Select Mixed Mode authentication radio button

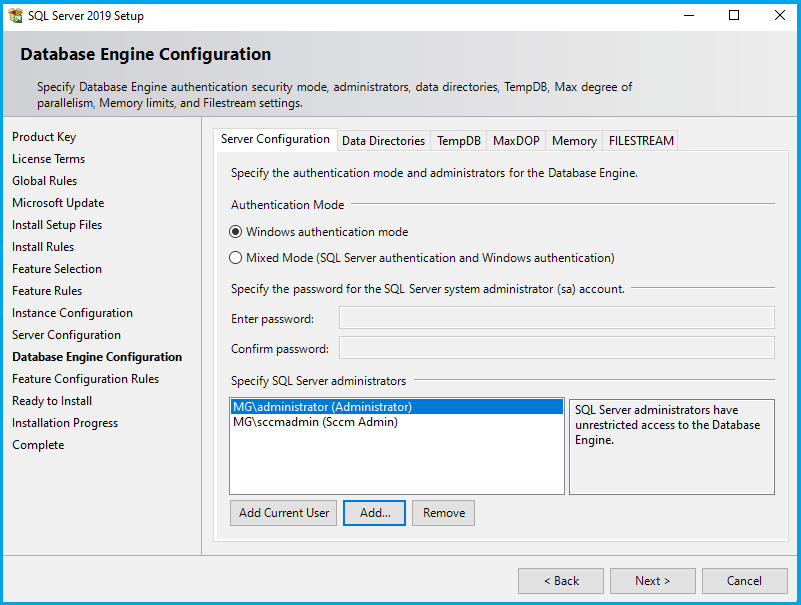pyautogui.click(x=237, y=258)
